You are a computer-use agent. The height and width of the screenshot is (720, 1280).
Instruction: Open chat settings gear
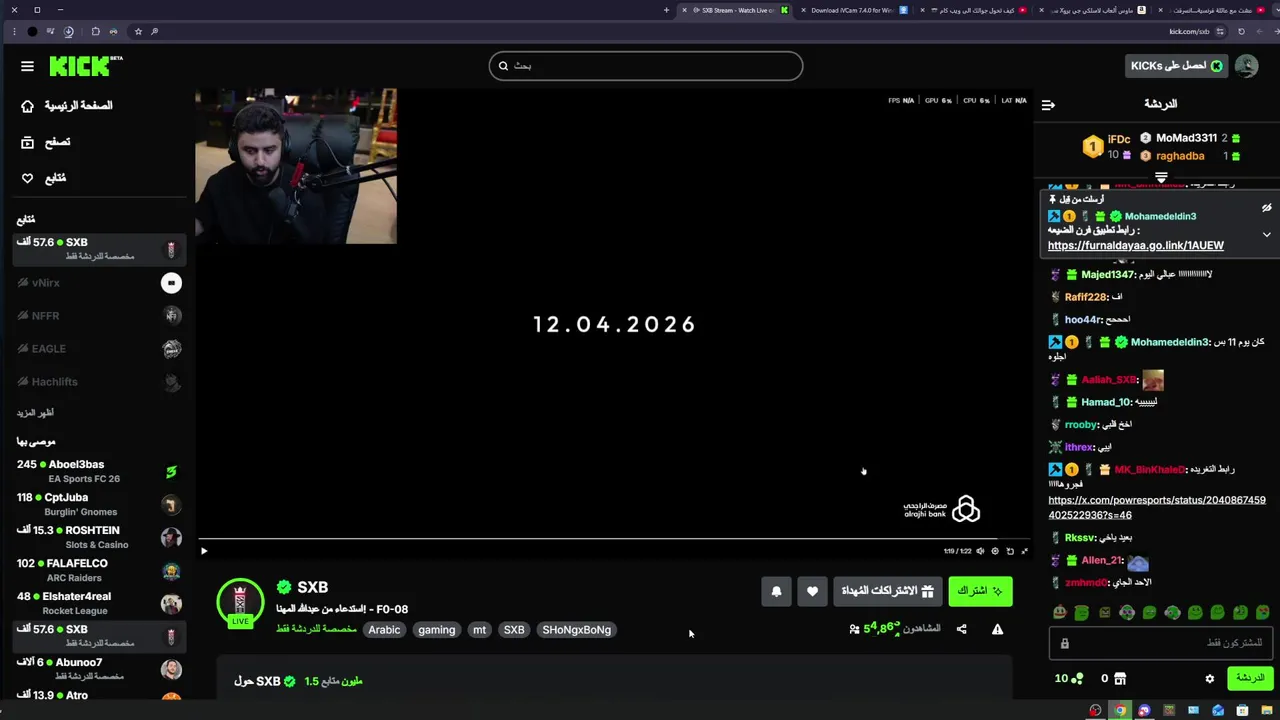pos(1209,679)
